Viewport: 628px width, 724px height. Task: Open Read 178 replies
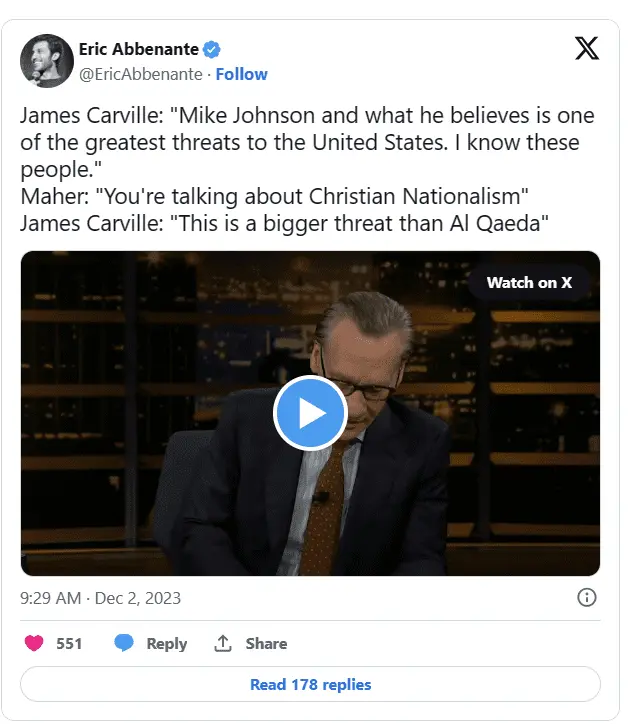(x=310, y=684)
